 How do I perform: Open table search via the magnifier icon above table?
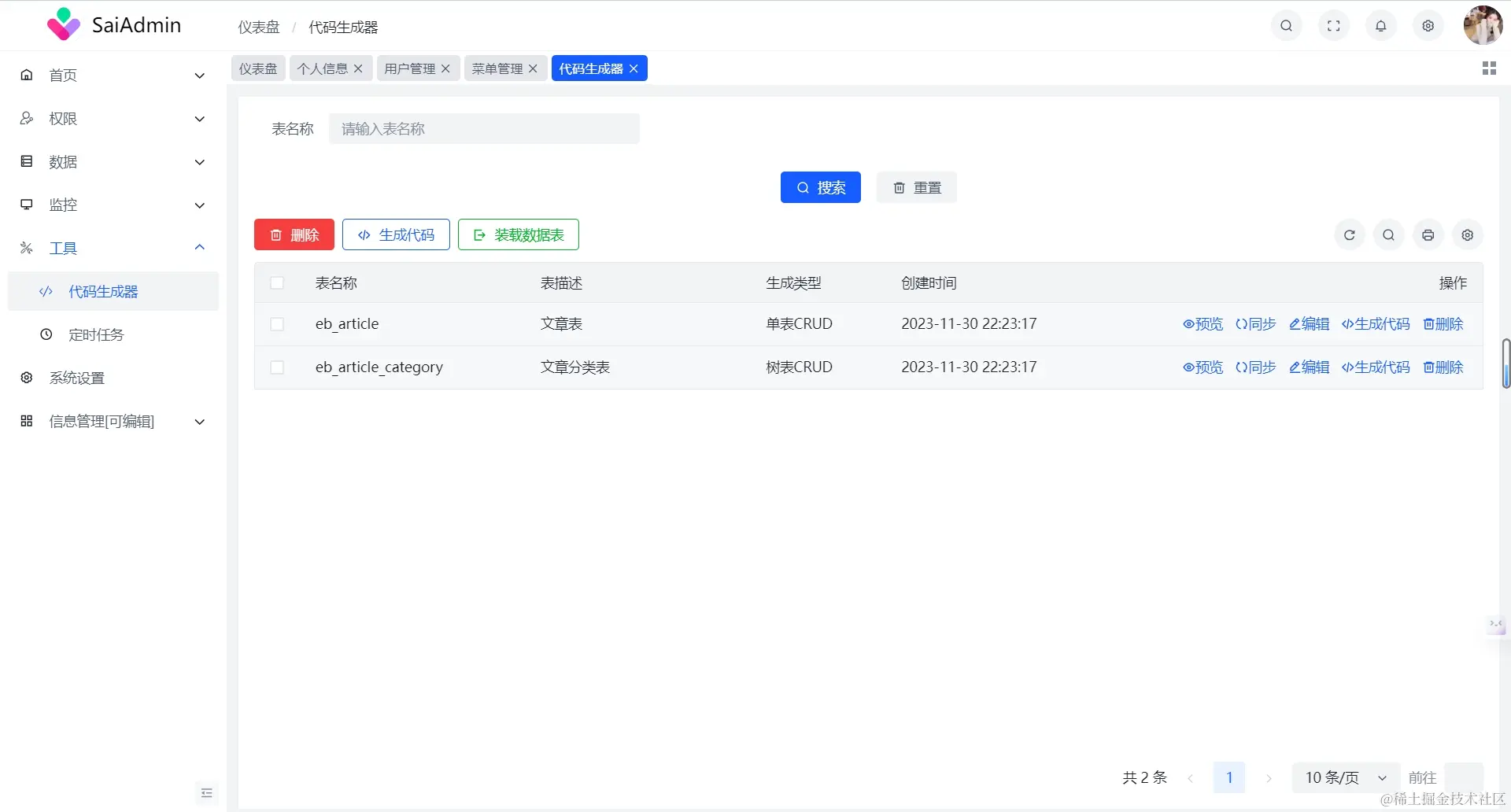pyautogui.click(x=1388, y=234)
